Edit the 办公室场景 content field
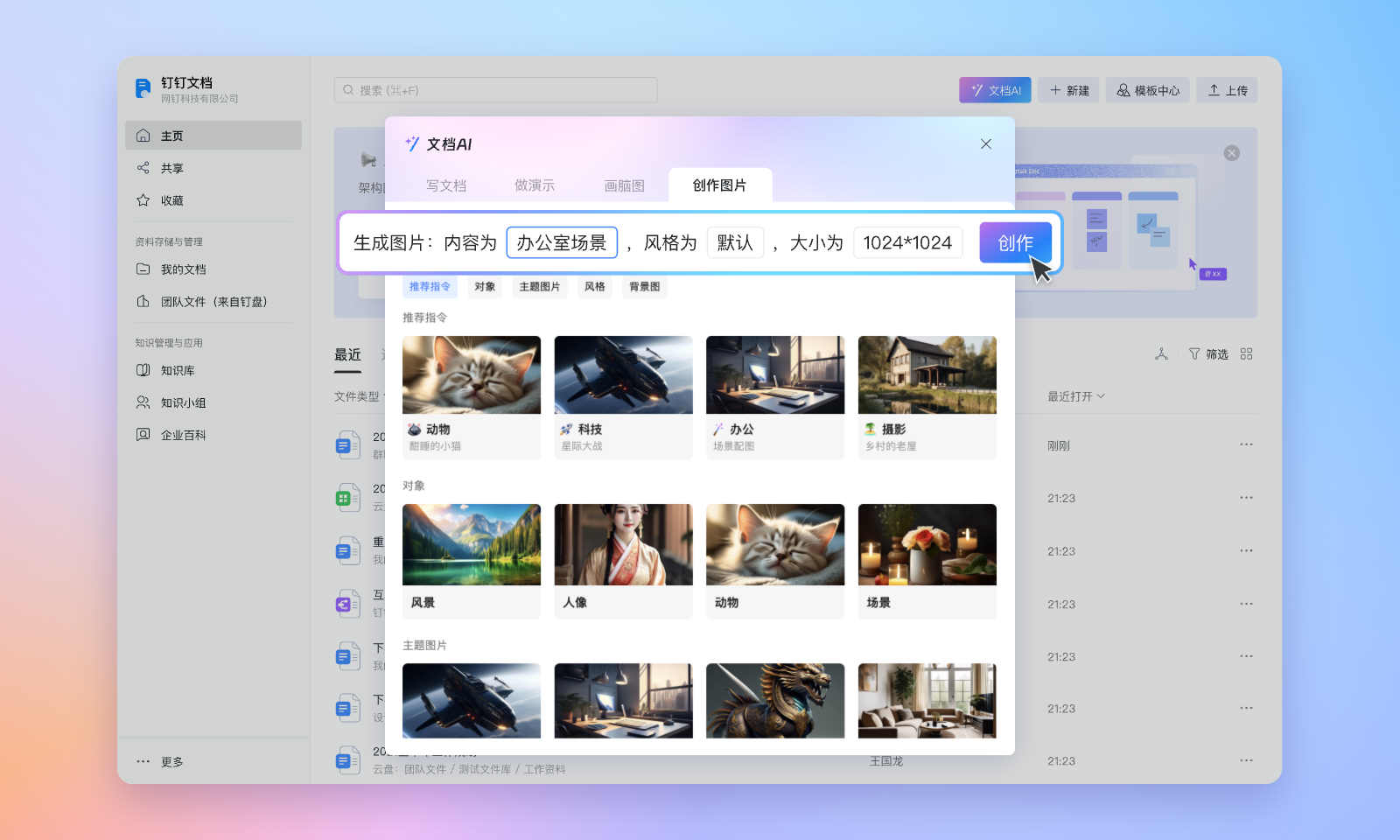The height and width of the screenshot is (840, 1400). click(562, 242)
